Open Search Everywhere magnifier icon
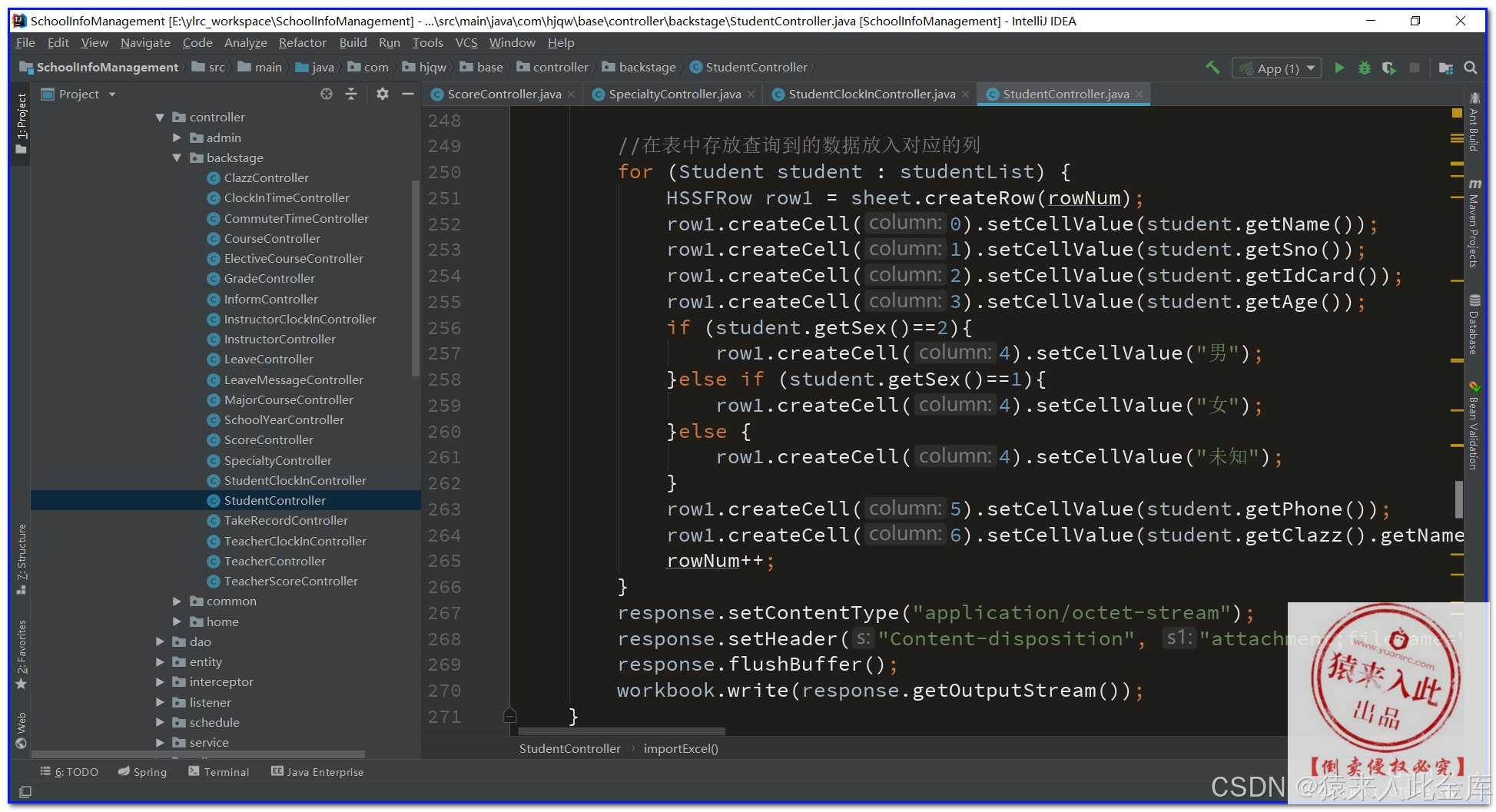Viewport: 1496px width, 812px height. point(1471,68)
